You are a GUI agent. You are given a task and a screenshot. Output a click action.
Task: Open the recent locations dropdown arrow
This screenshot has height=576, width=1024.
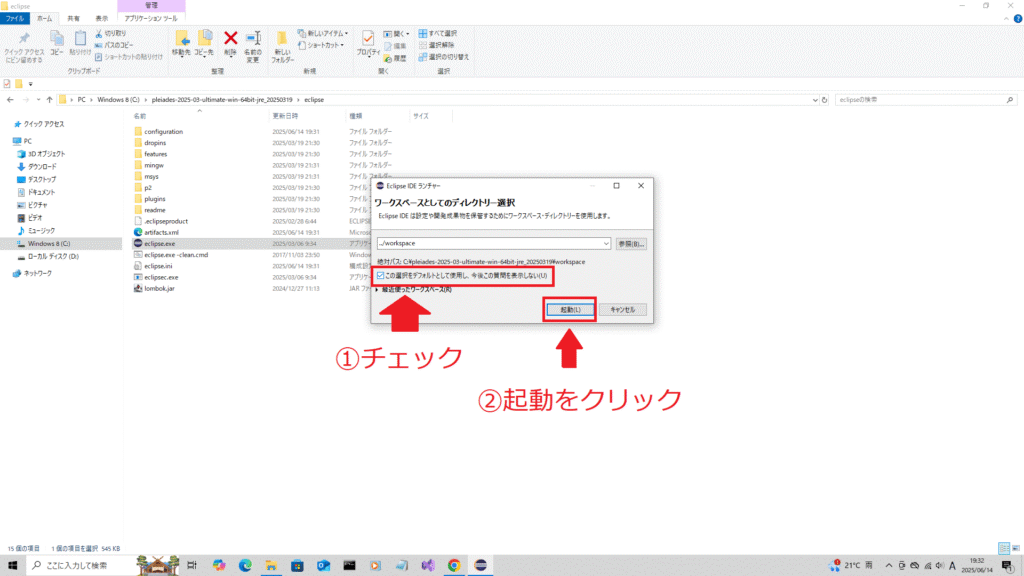(x=38, y=100)
